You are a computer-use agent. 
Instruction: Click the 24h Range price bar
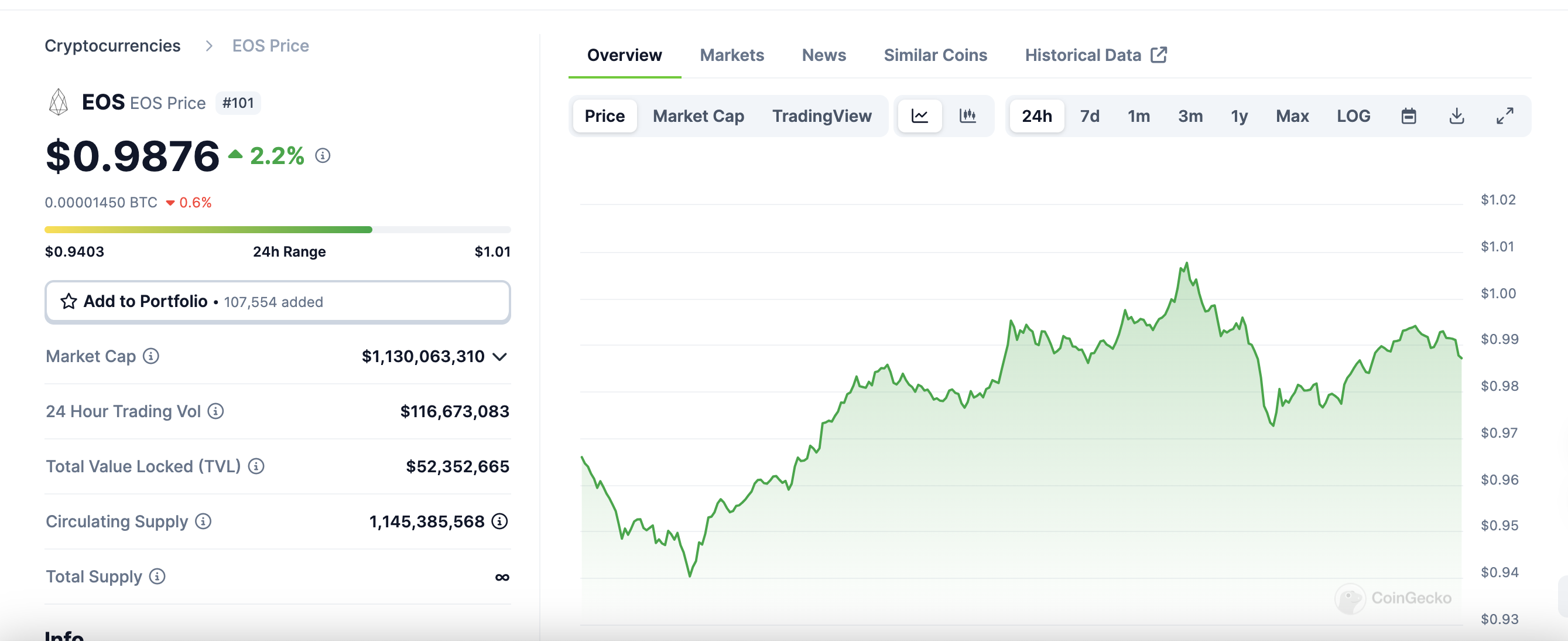278,230
